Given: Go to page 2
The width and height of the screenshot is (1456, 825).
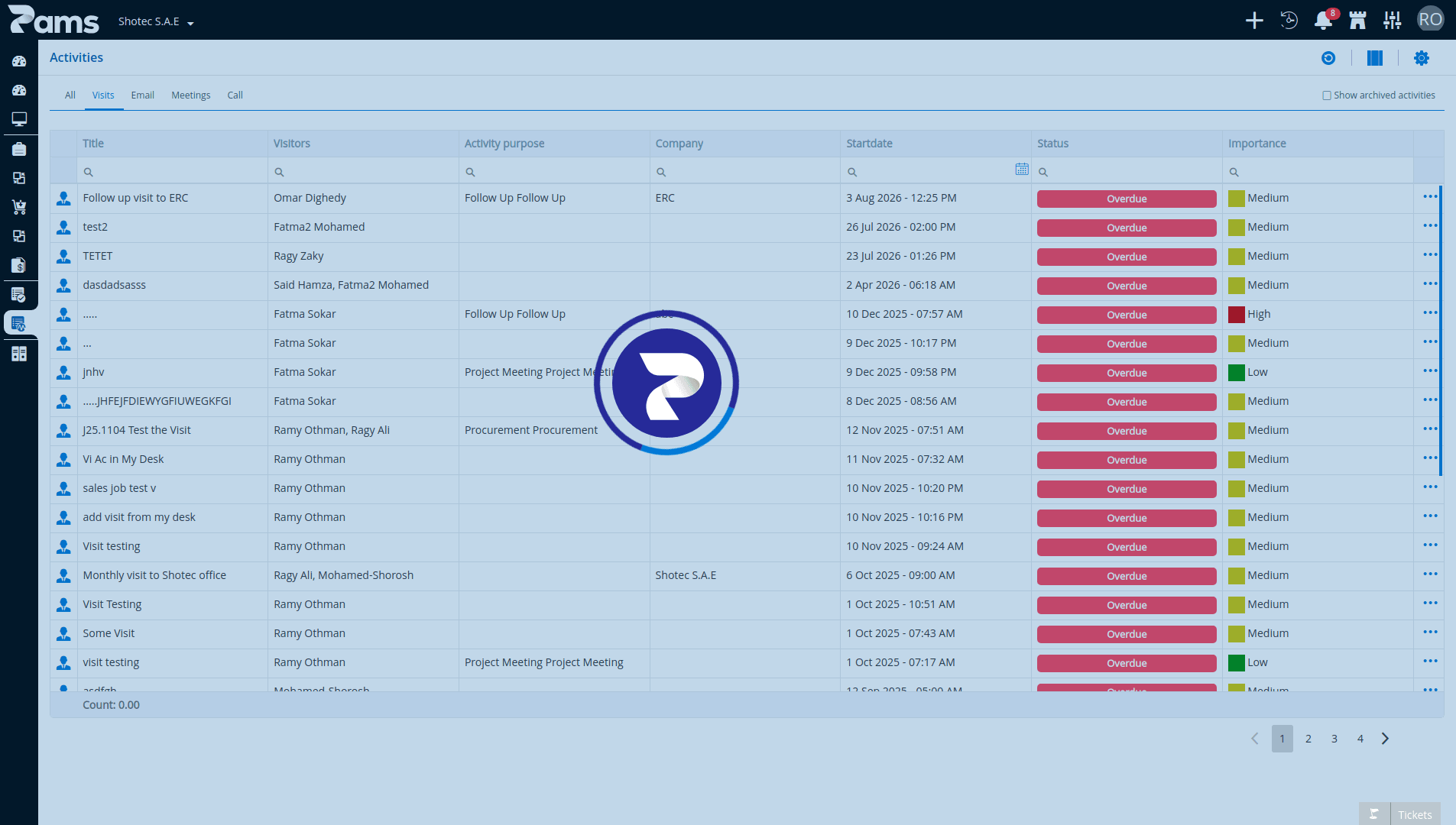Looking at the screenshot, I should coord(1308,739).
